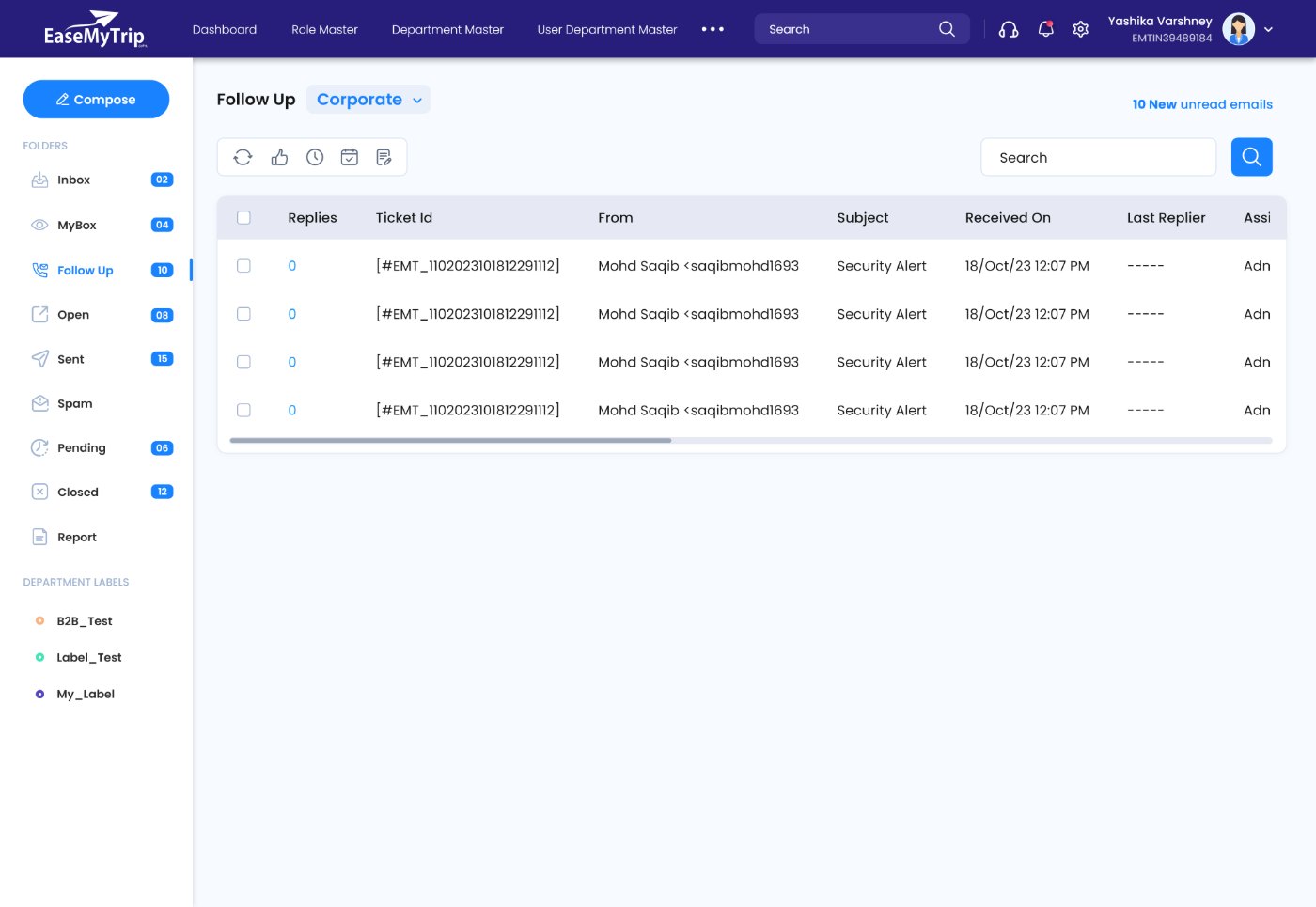Image resolution: width=1316 pixels, height=907 pixels.
Task: Click the Received On column header
Action: tap(1008, 218)
